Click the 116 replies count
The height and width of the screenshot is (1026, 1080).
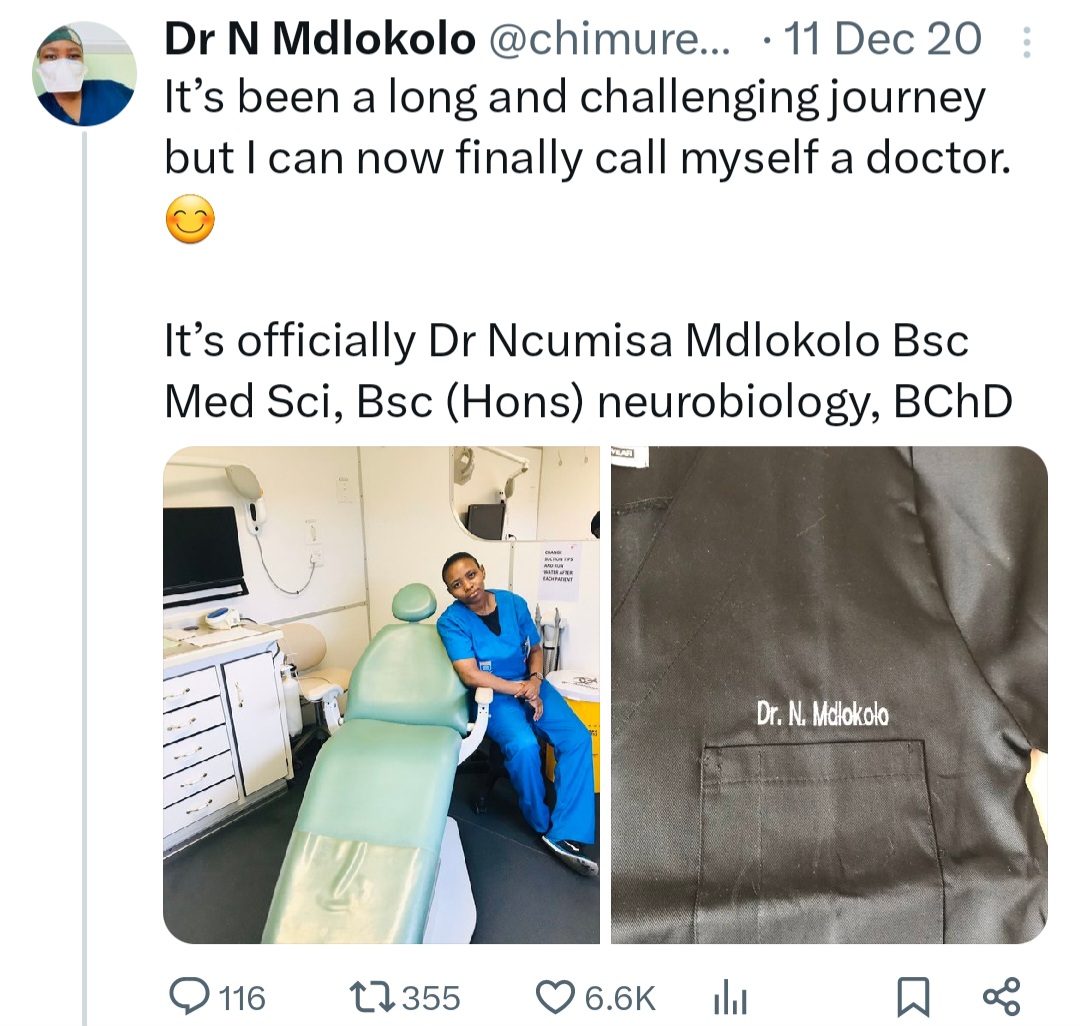(x=241, y=997)
